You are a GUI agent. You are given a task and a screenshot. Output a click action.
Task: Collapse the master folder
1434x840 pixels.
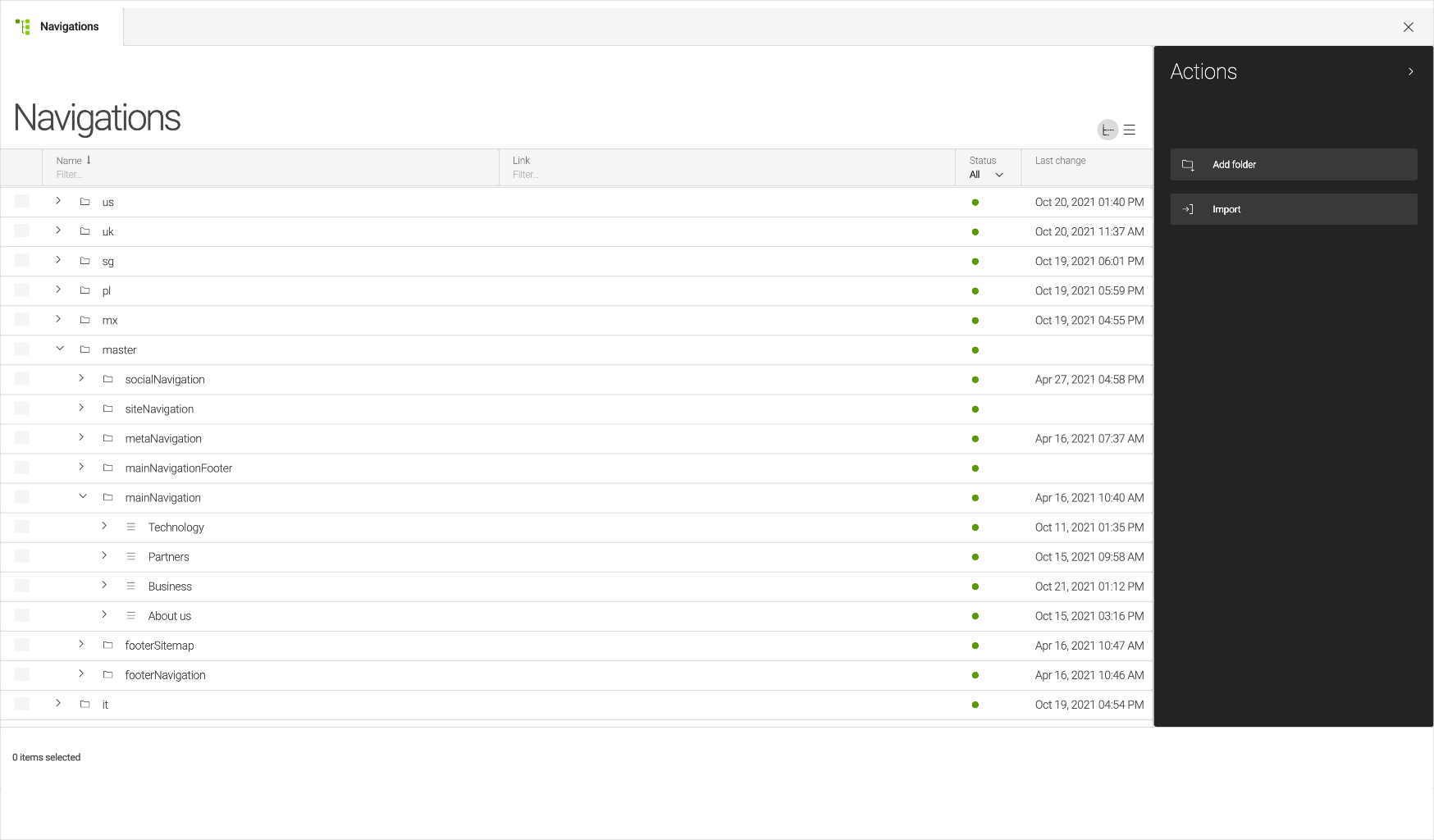click(x=60, y=349)
